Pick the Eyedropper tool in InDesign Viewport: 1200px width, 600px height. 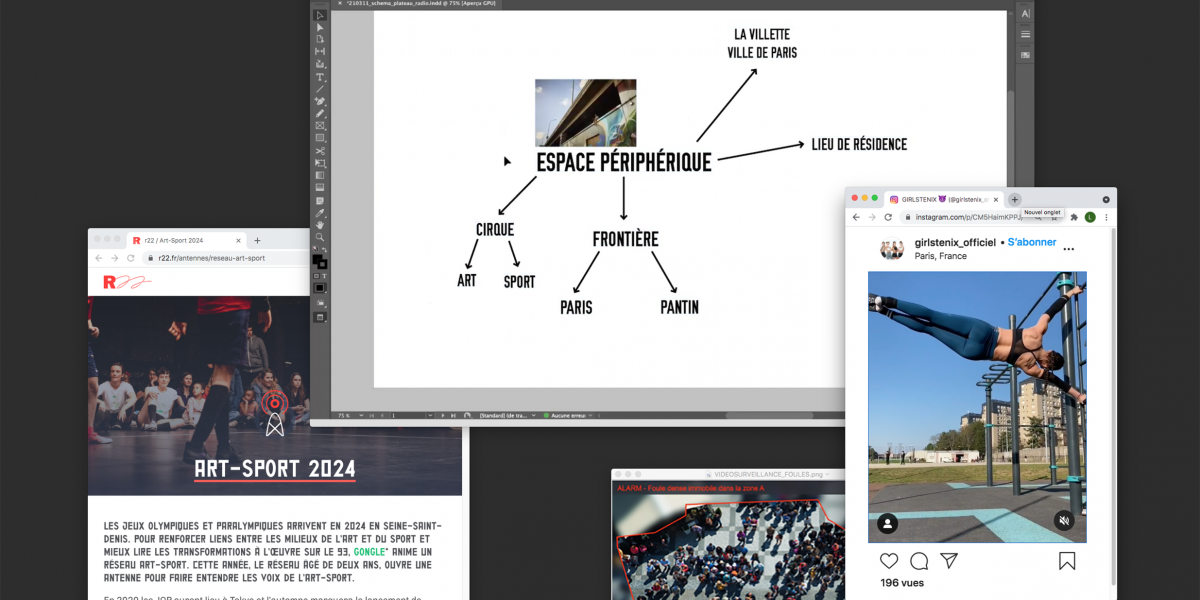320,212
